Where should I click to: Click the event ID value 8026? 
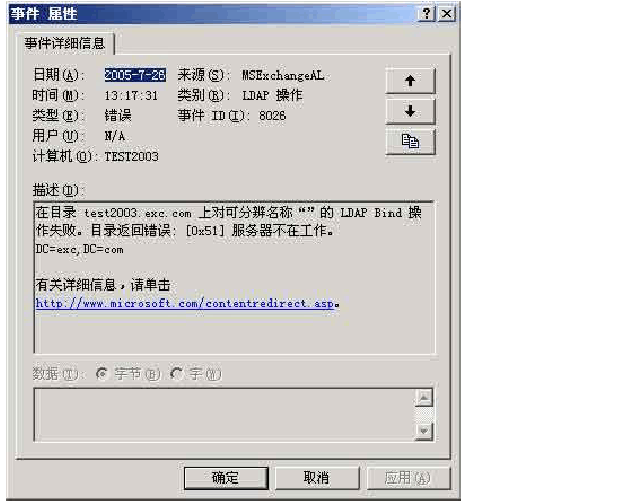click(x=271, y=115)
